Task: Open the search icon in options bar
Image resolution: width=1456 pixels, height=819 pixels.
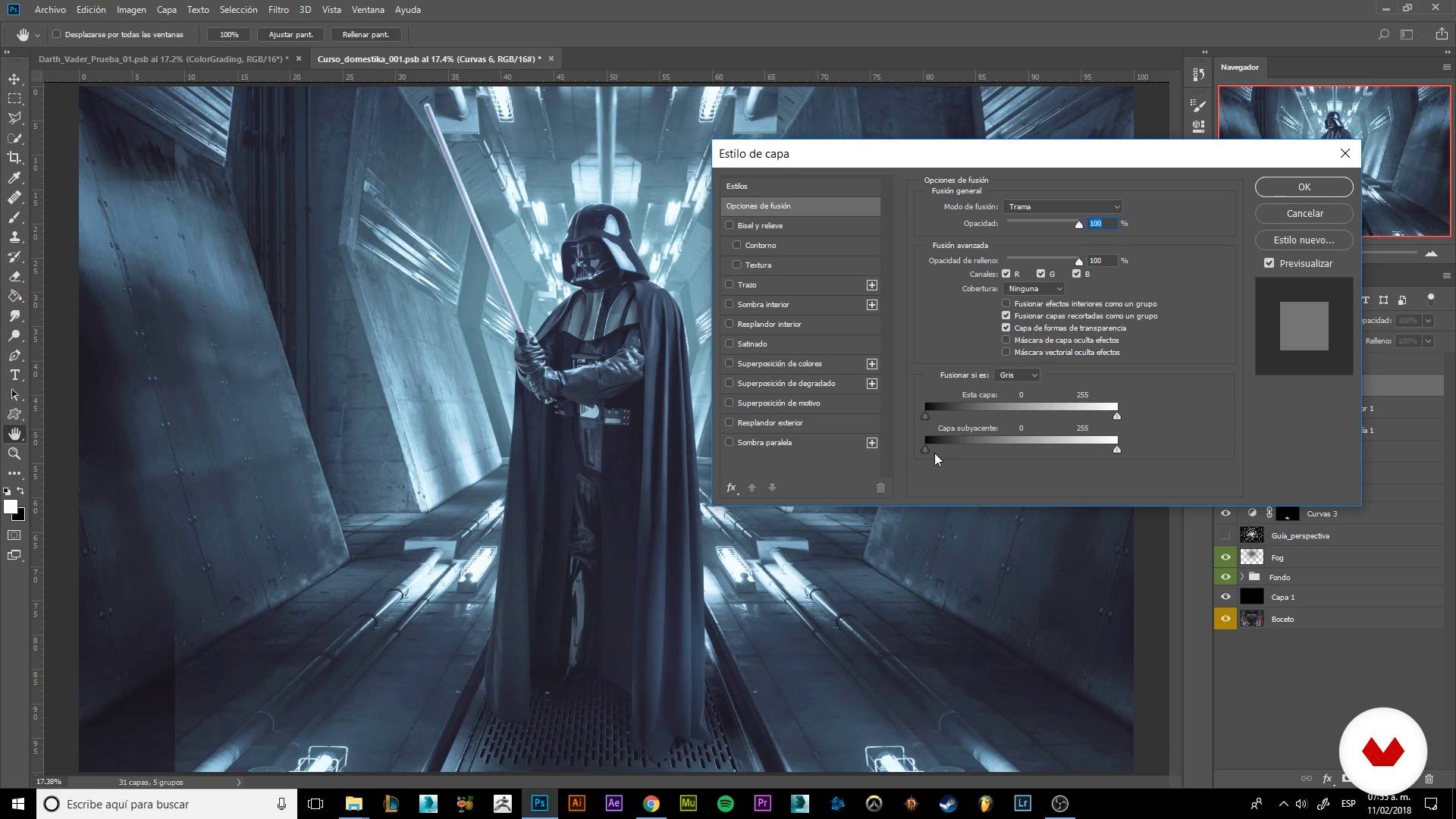Action: (1383, 34)
